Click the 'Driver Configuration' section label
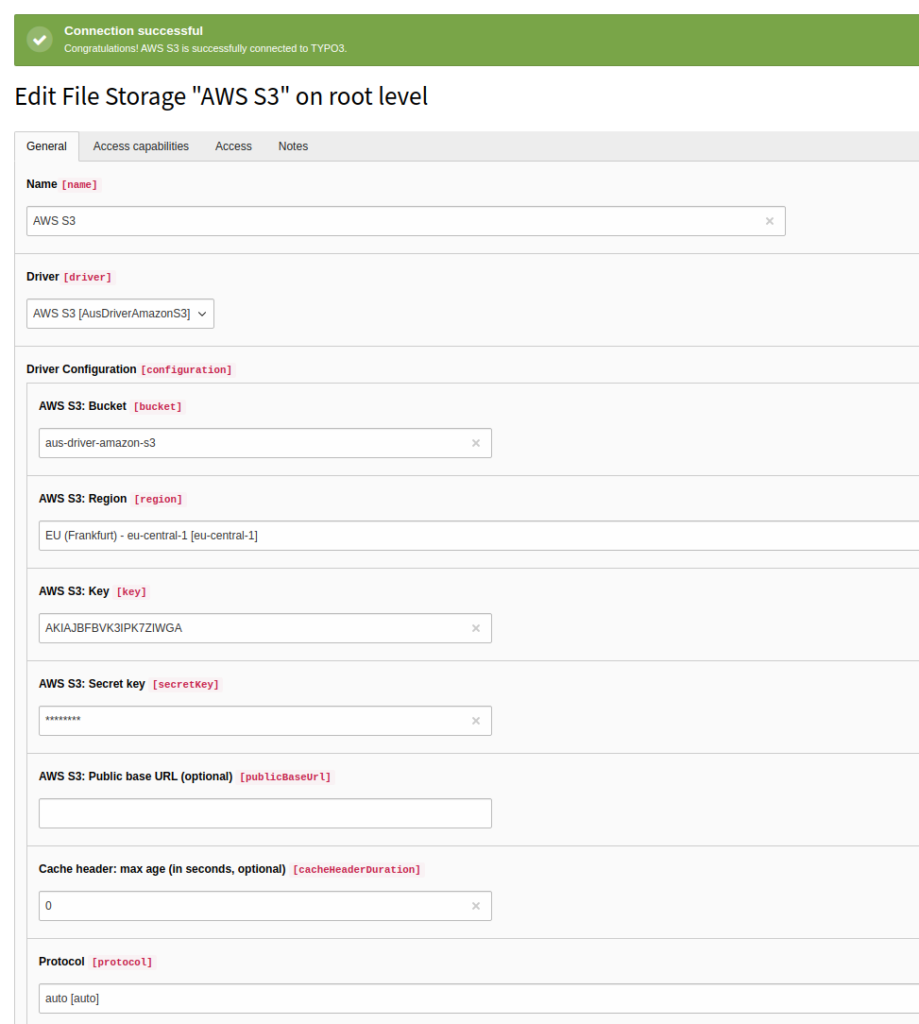 point(81,369)
